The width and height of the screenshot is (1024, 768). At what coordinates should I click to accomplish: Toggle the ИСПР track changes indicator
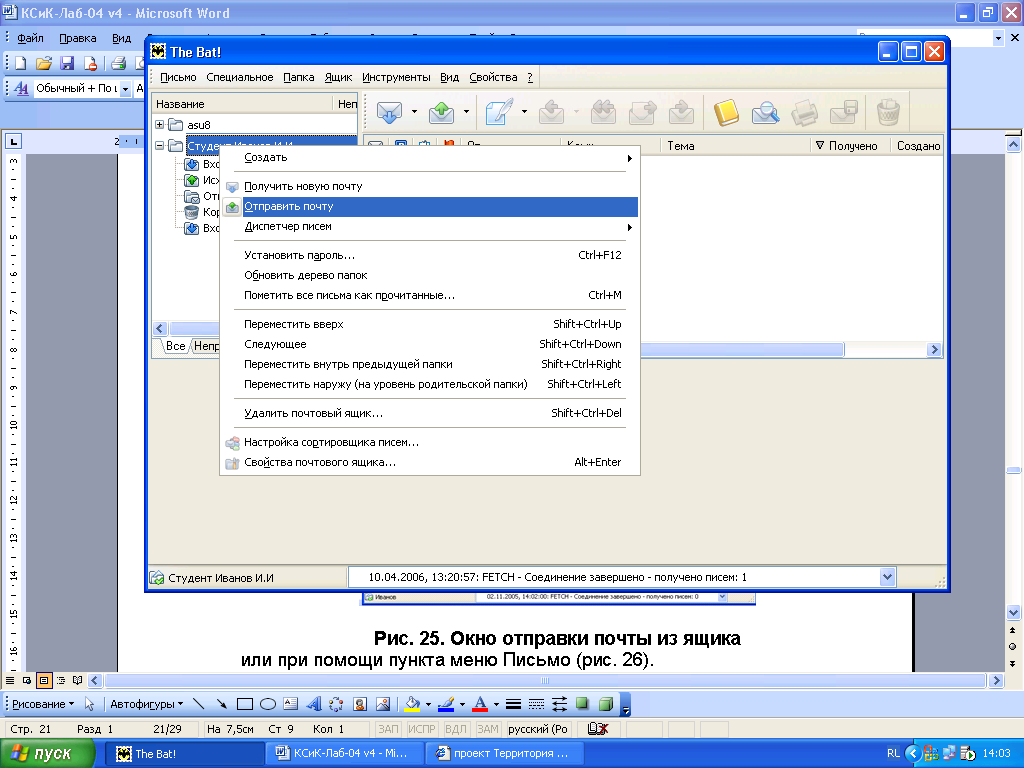point(422,729)
